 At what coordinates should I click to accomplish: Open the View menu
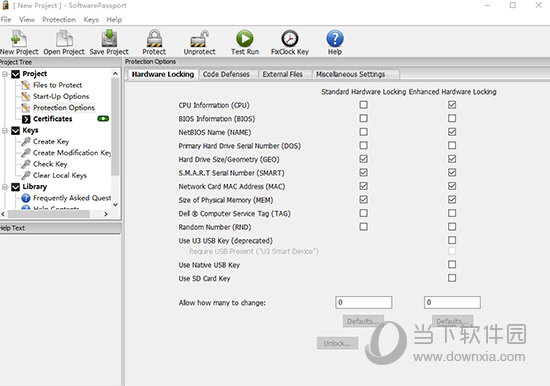(27, 20)
